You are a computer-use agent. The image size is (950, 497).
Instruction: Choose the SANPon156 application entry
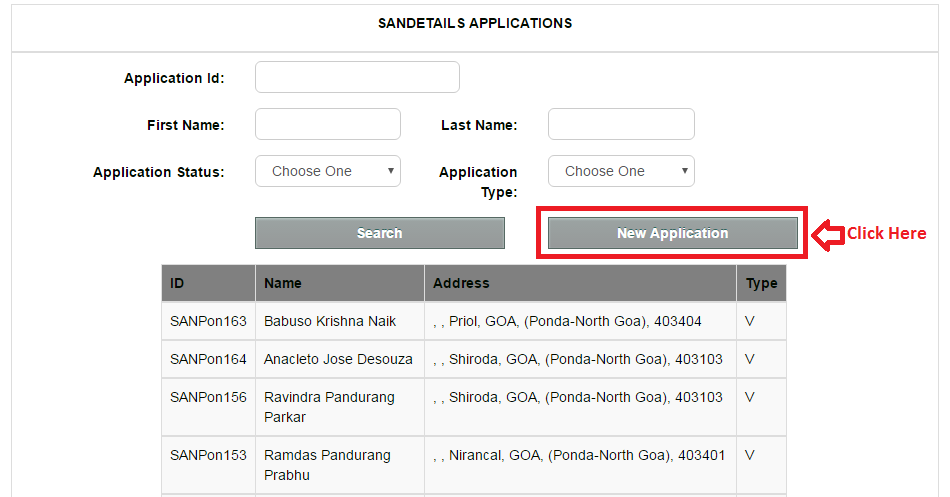474,407
